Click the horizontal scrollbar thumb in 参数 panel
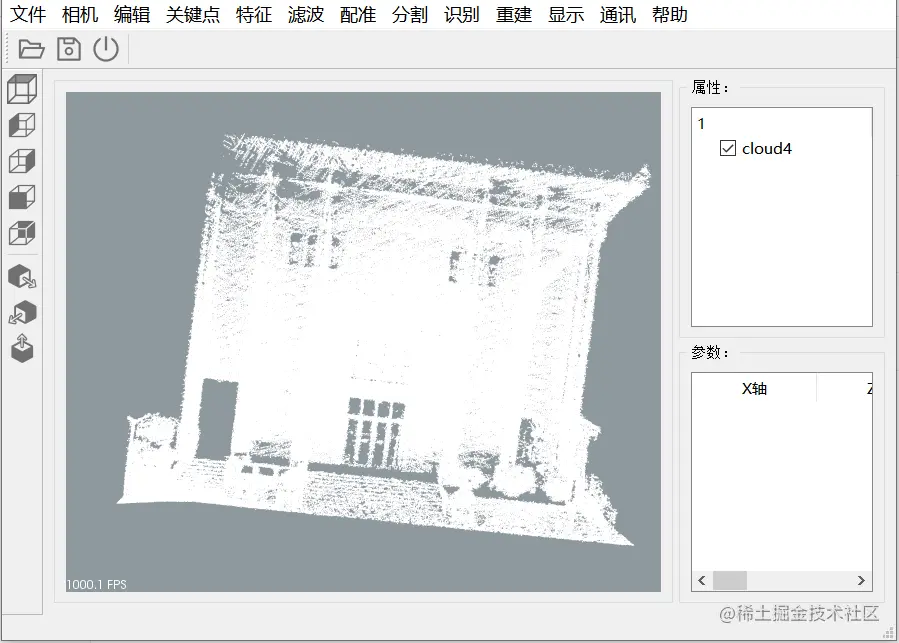This screenshot has height=643, width=899. pyautogui.click(x=730, y=580)
